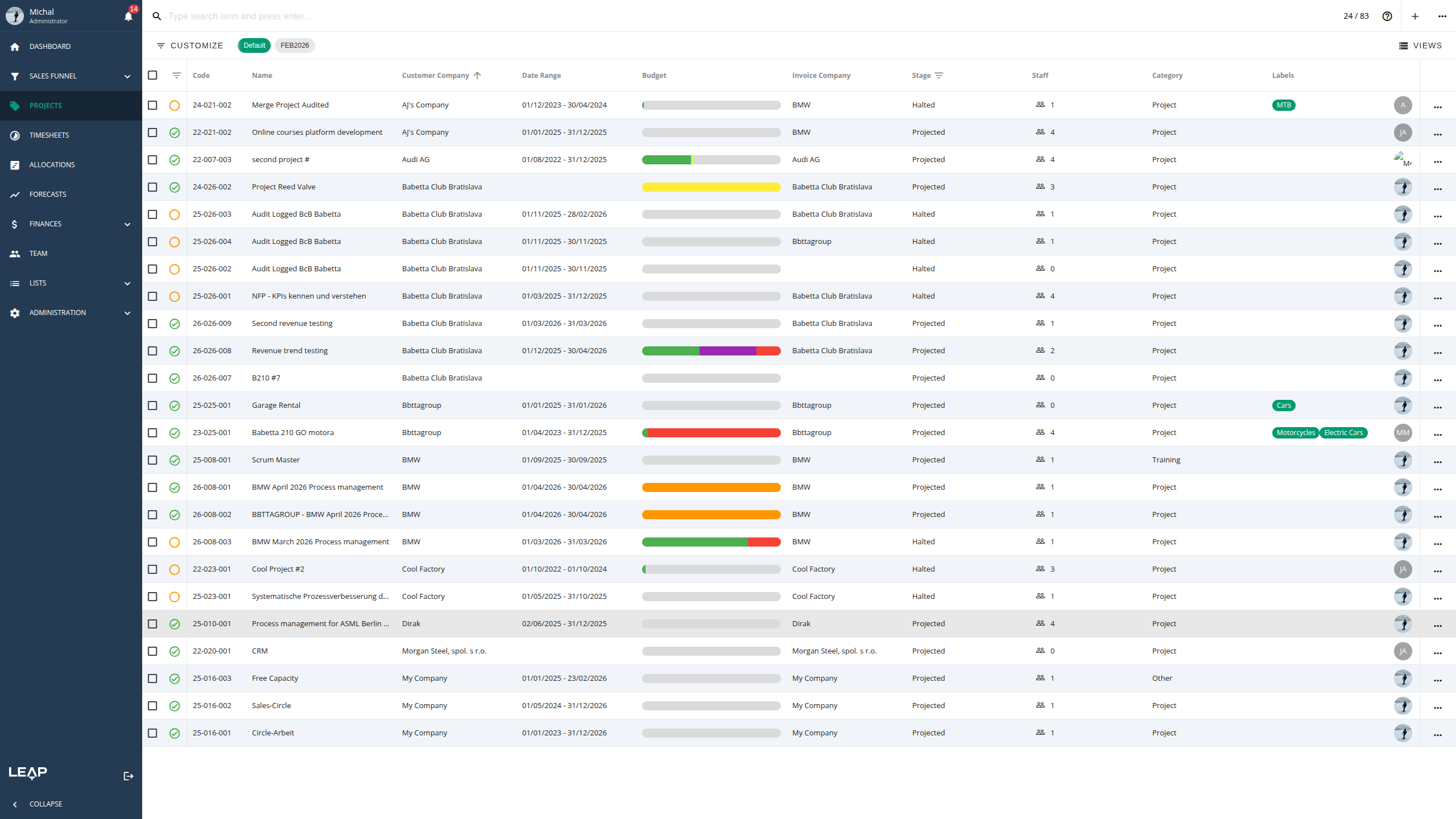Open the Views button
This screenshot has height=819, width=1456.
click(1420, 45)
